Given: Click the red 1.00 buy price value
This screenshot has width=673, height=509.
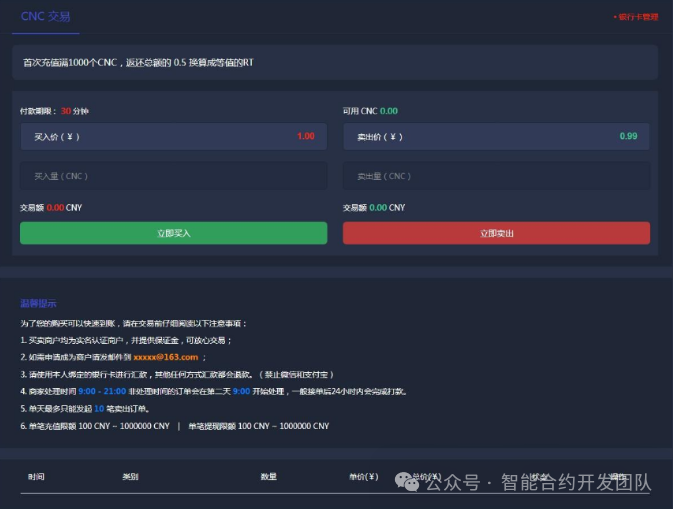Looking at the screenshot, I should coord(306,136).
